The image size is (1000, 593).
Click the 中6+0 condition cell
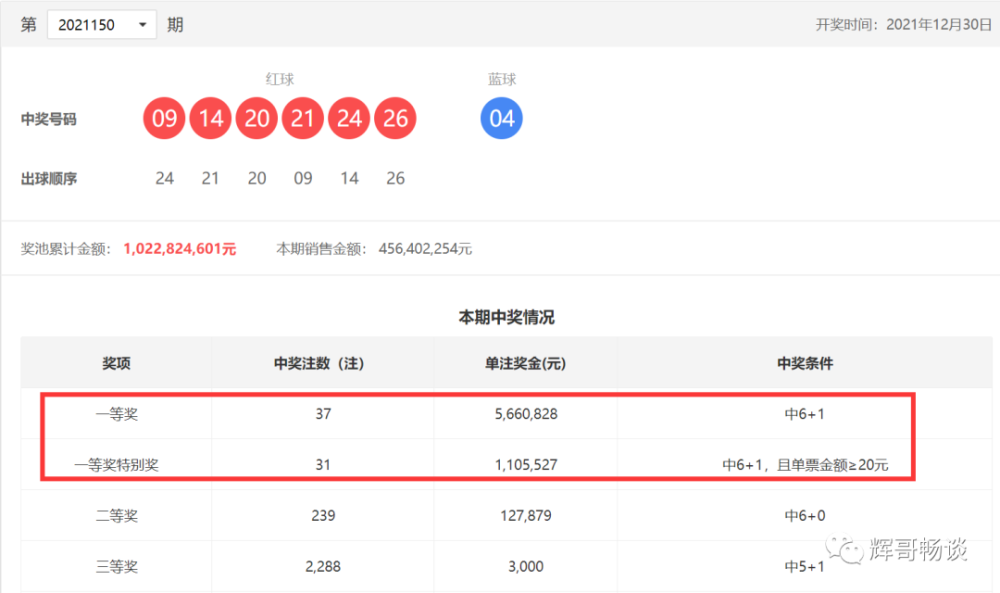pyautogui.click(x=805, y=515)
